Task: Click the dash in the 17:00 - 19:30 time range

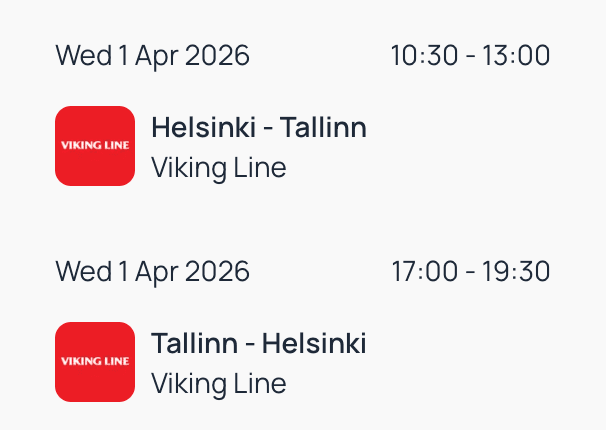Action: (x=470, y=272)
